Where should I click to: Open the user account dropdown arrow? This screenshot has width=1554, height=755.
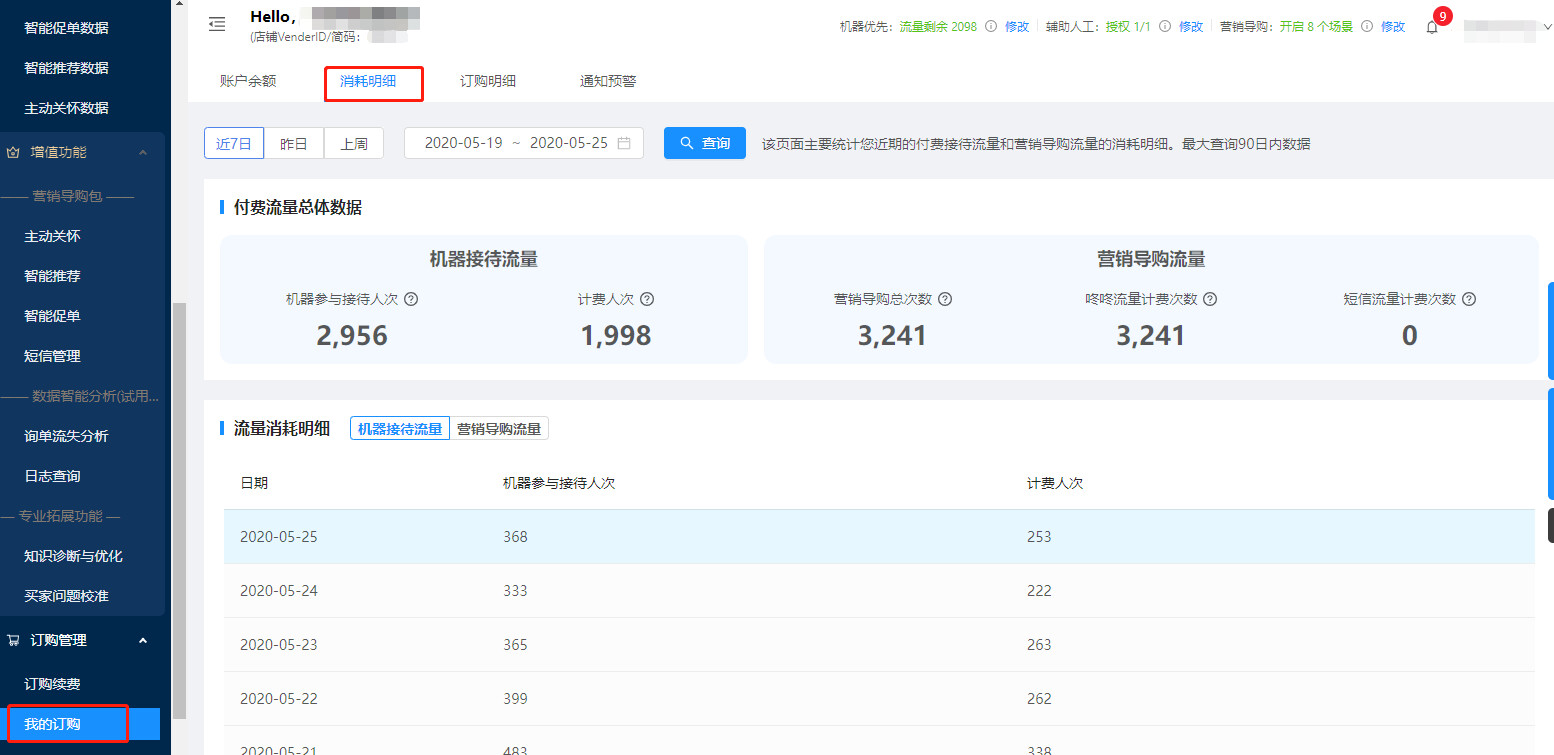click(1547, 27)
